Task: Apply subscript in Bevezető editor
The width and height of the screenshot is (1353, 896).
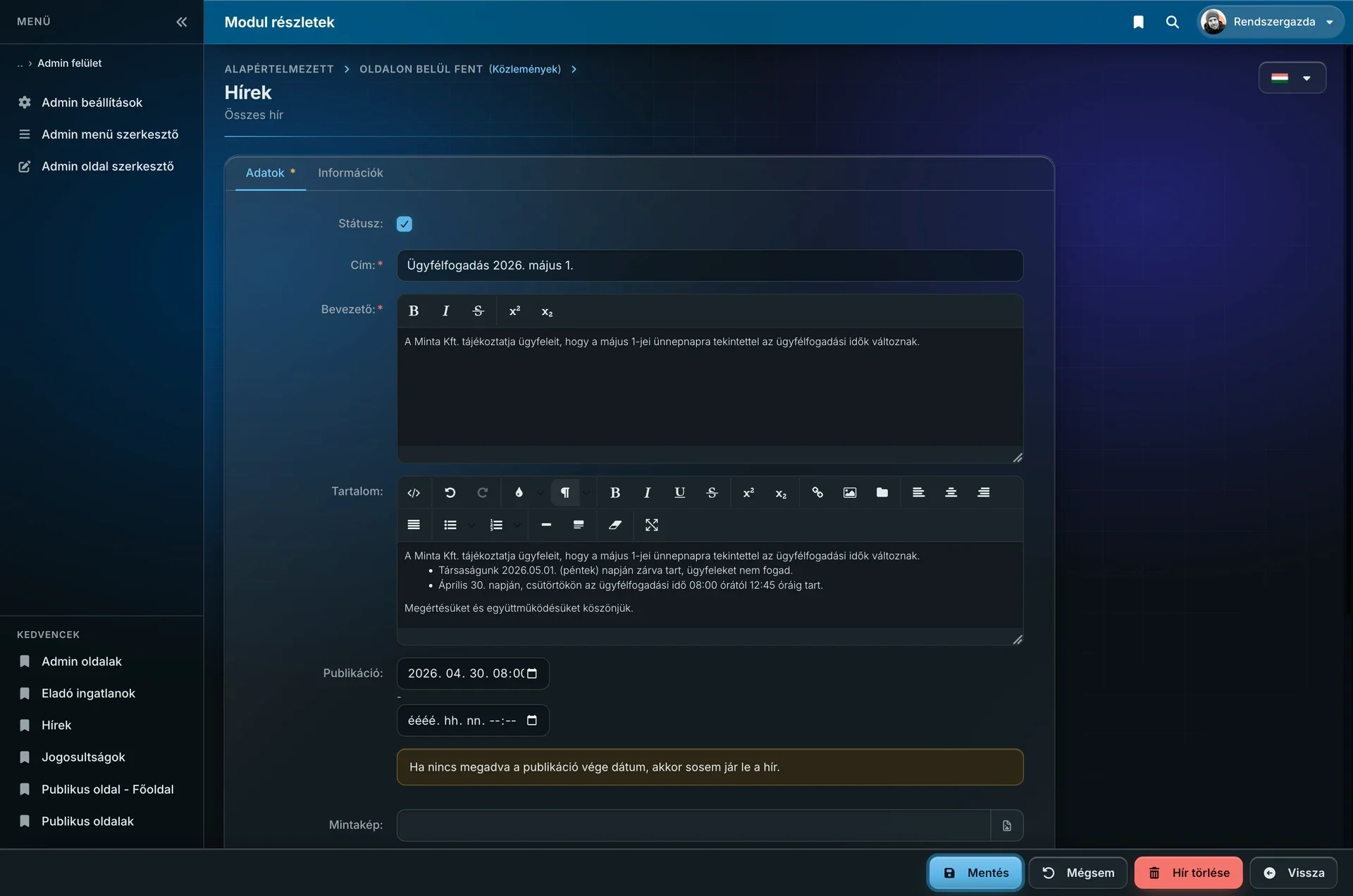Action: [547, 311]
